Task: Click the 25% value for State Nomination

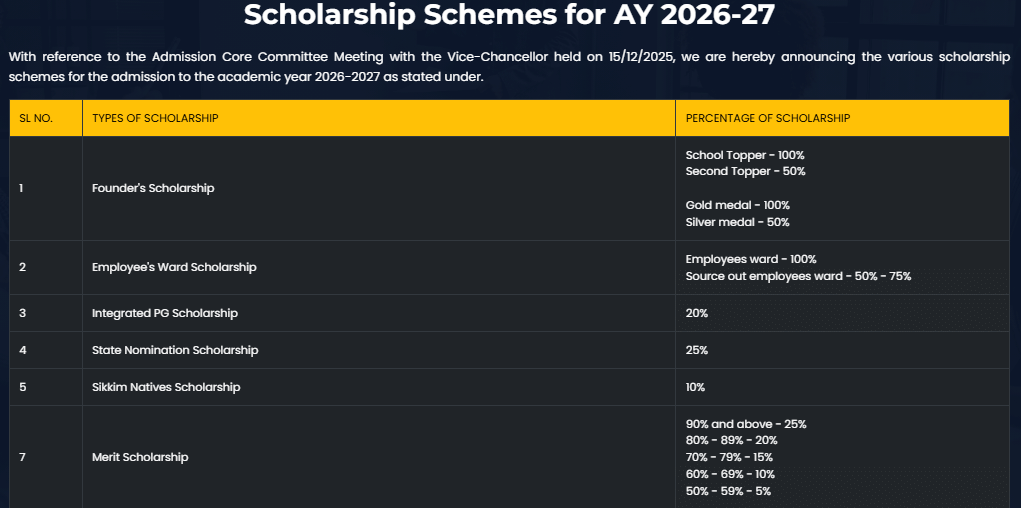Action: pos(697,350)
